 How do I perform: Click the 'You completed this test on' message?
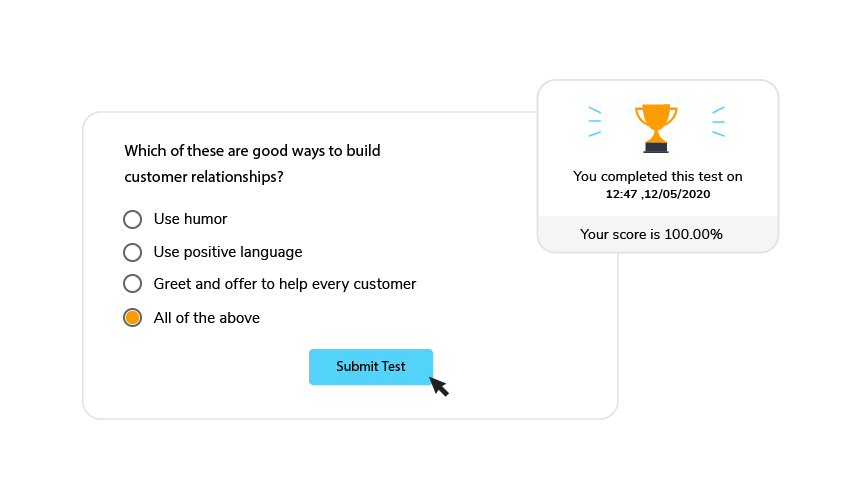coord(658,176)
